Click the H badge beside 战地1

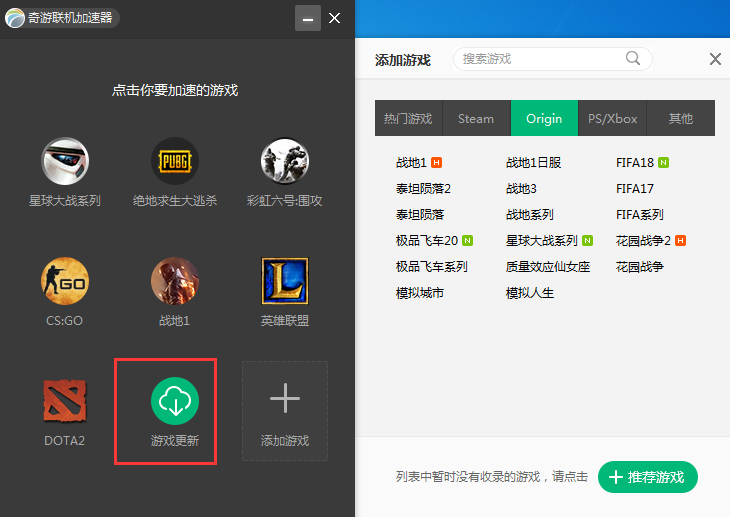point(436,163)
